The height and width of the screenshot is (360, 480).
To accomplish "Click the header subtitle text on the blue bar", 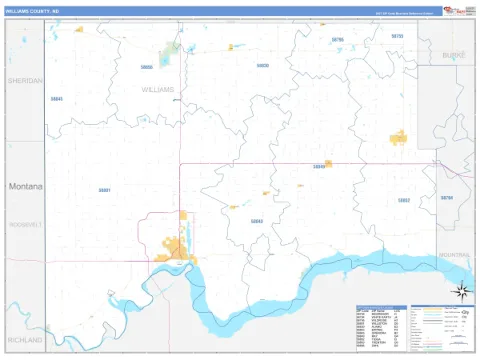I will pyautogui.click(x=404, y=14).
